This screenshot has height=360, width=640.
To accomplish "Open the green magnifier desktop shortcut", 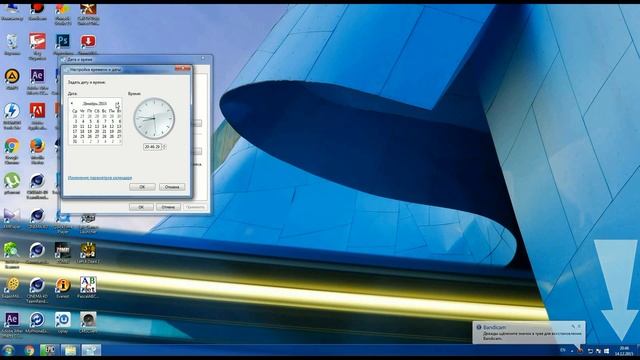I will pyautogui.click(x=12, y=250).
